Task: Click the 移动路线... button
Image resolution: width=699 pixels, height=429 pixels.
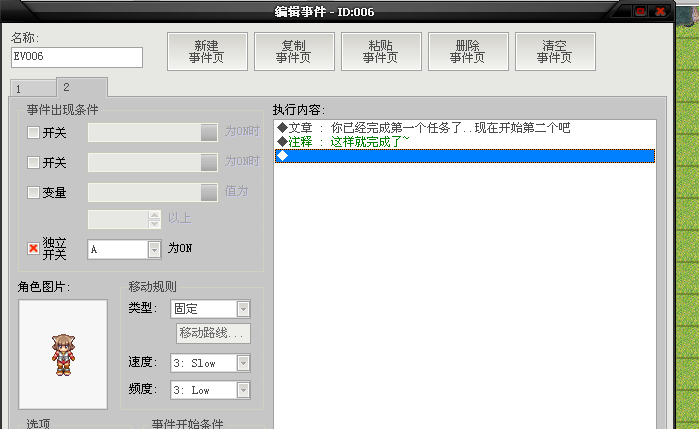Action: pyautogui.click(x=213, y=333)
